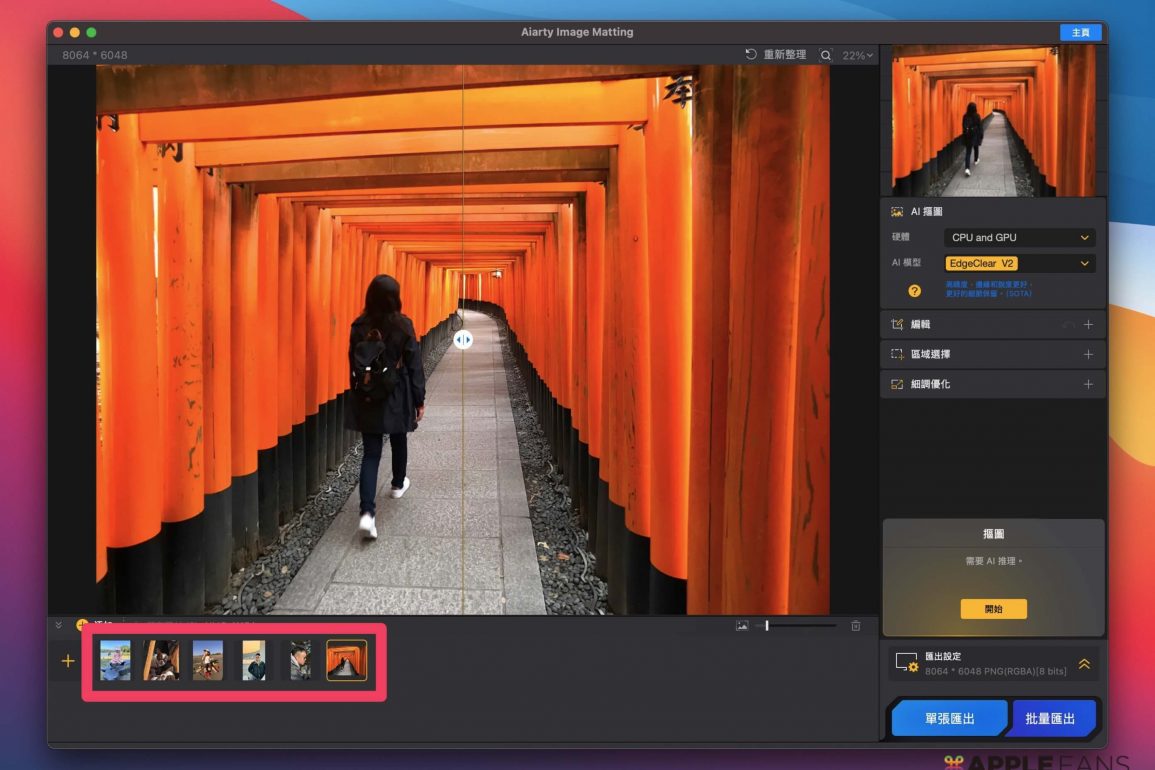
Task: Open the EdgeClear V2 AI model dropdown
Action: 1019,264
